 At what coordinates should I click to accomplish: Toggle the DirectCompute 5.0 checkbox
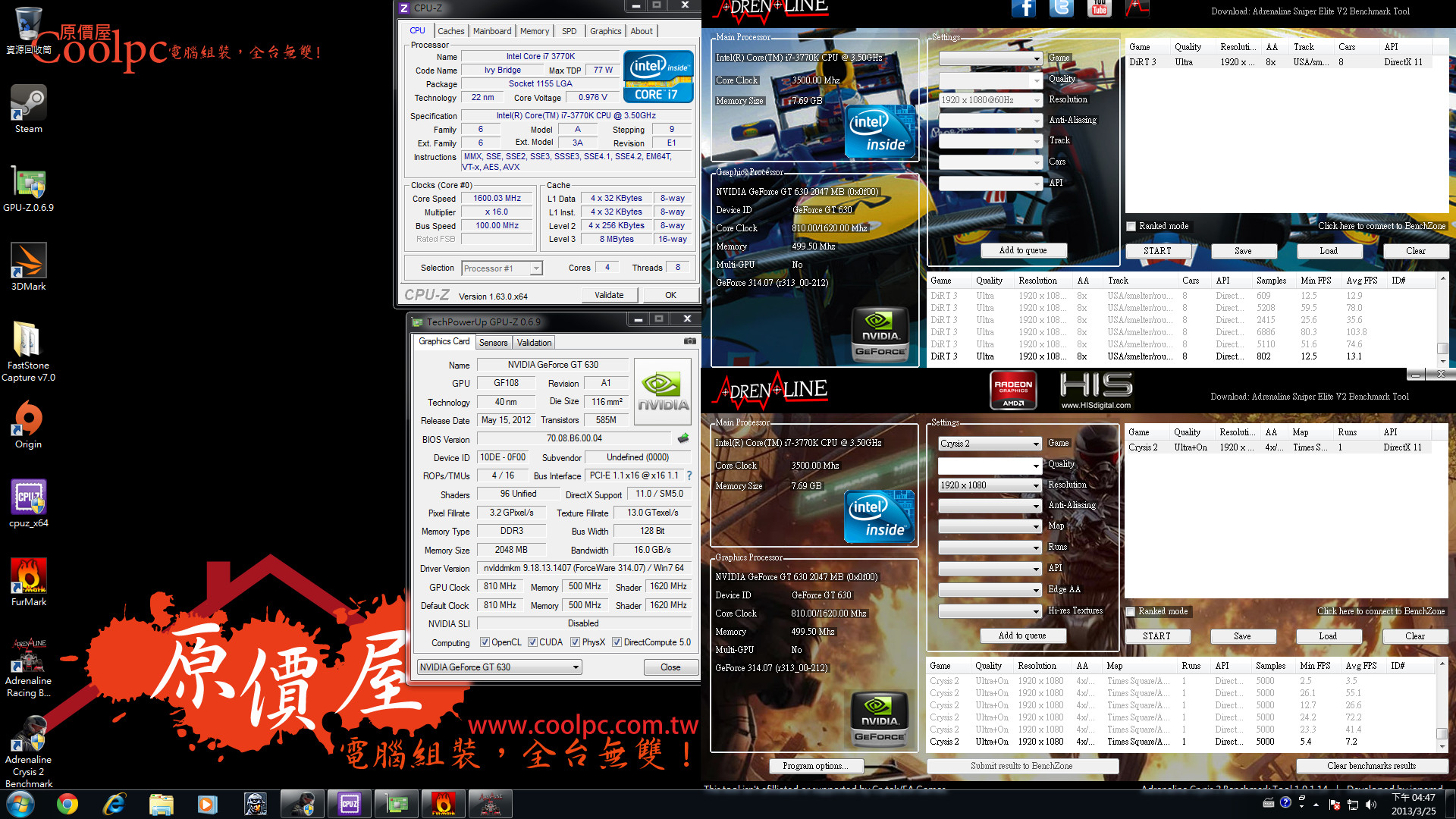[617, 642]
